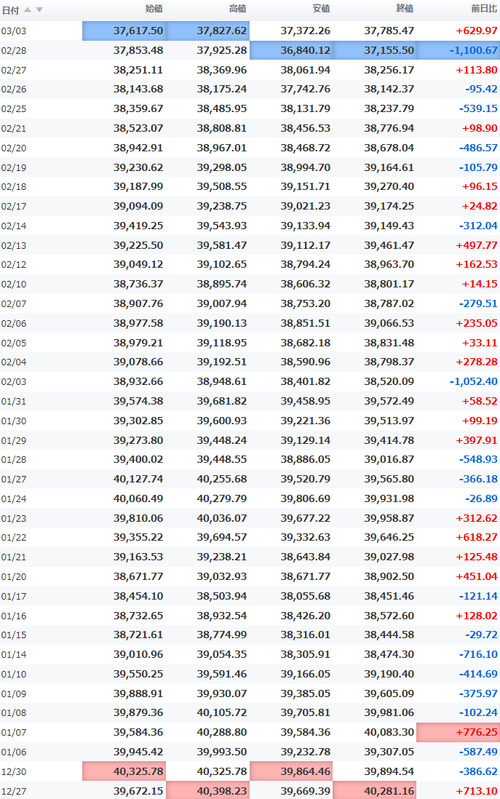Select highlighted low value 36,840.12
Image resolution: width=500 pixels, height=799 pixels.
292,50
